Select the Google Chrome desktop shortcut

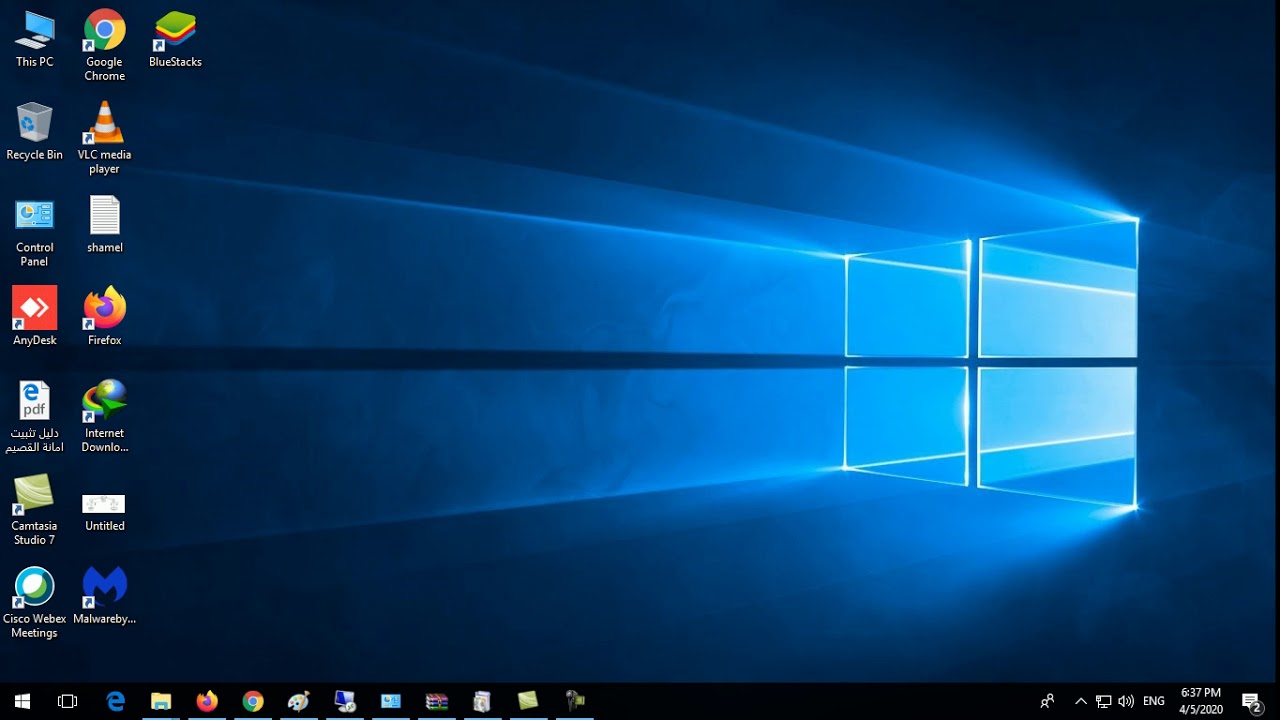(x=104, y=45)
